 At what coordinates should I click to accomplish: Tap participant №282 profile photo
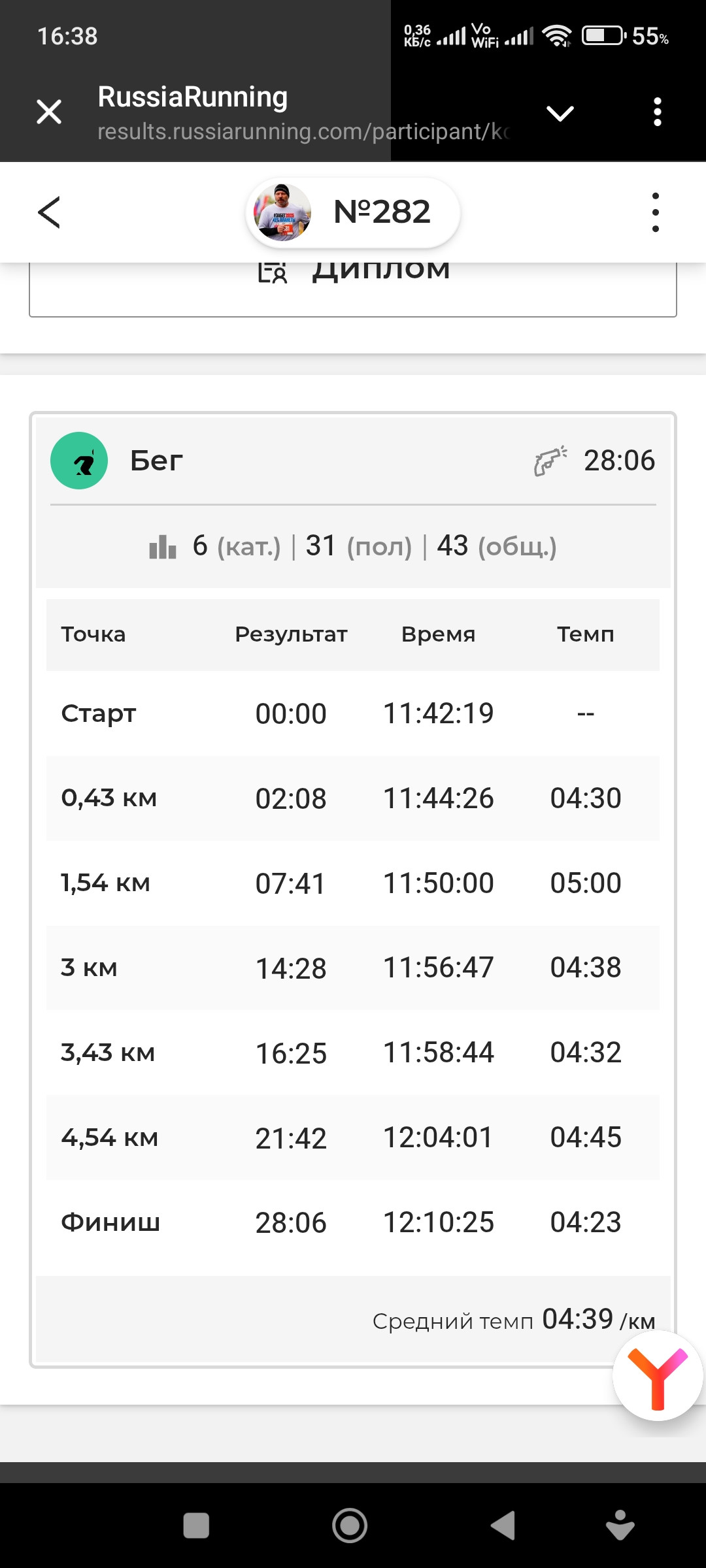(282, 212)
